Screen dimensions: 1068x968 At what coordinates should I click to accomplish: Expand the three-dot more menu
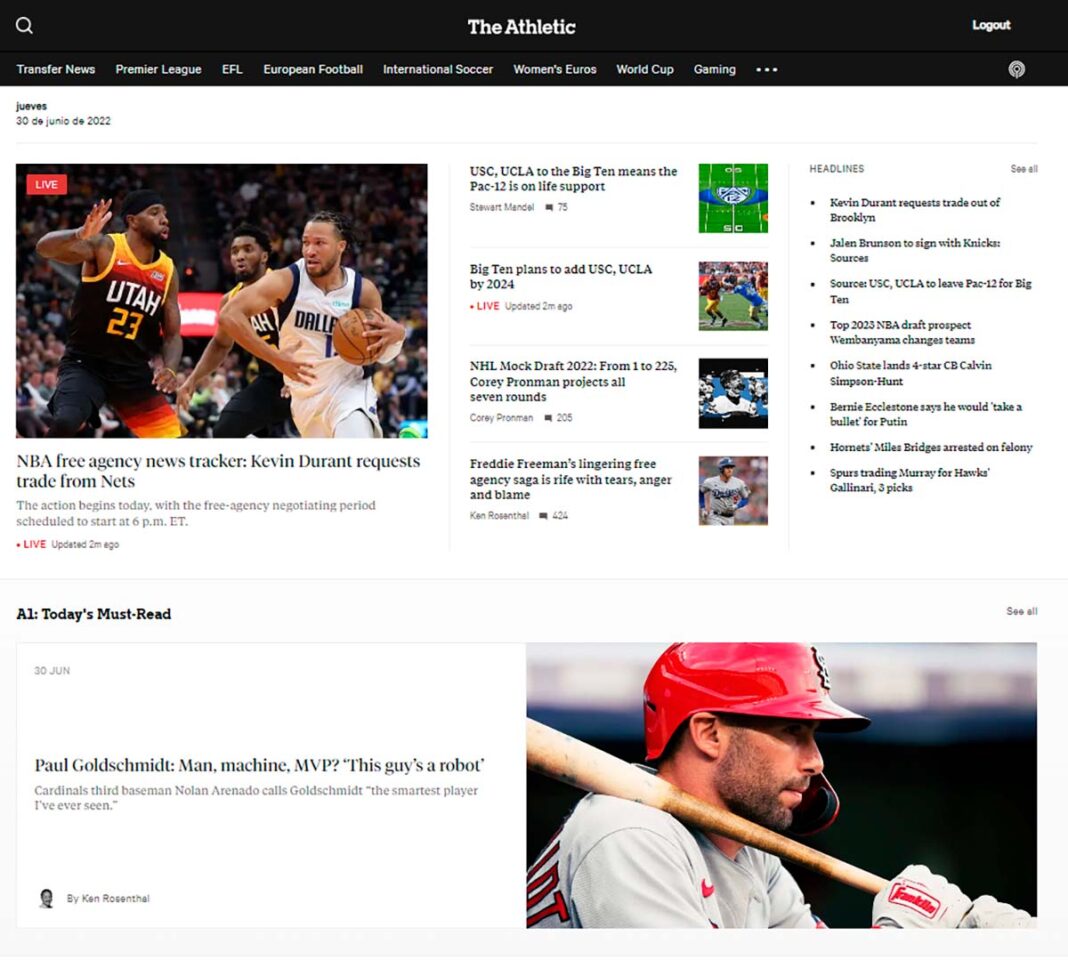click(766, 70)
